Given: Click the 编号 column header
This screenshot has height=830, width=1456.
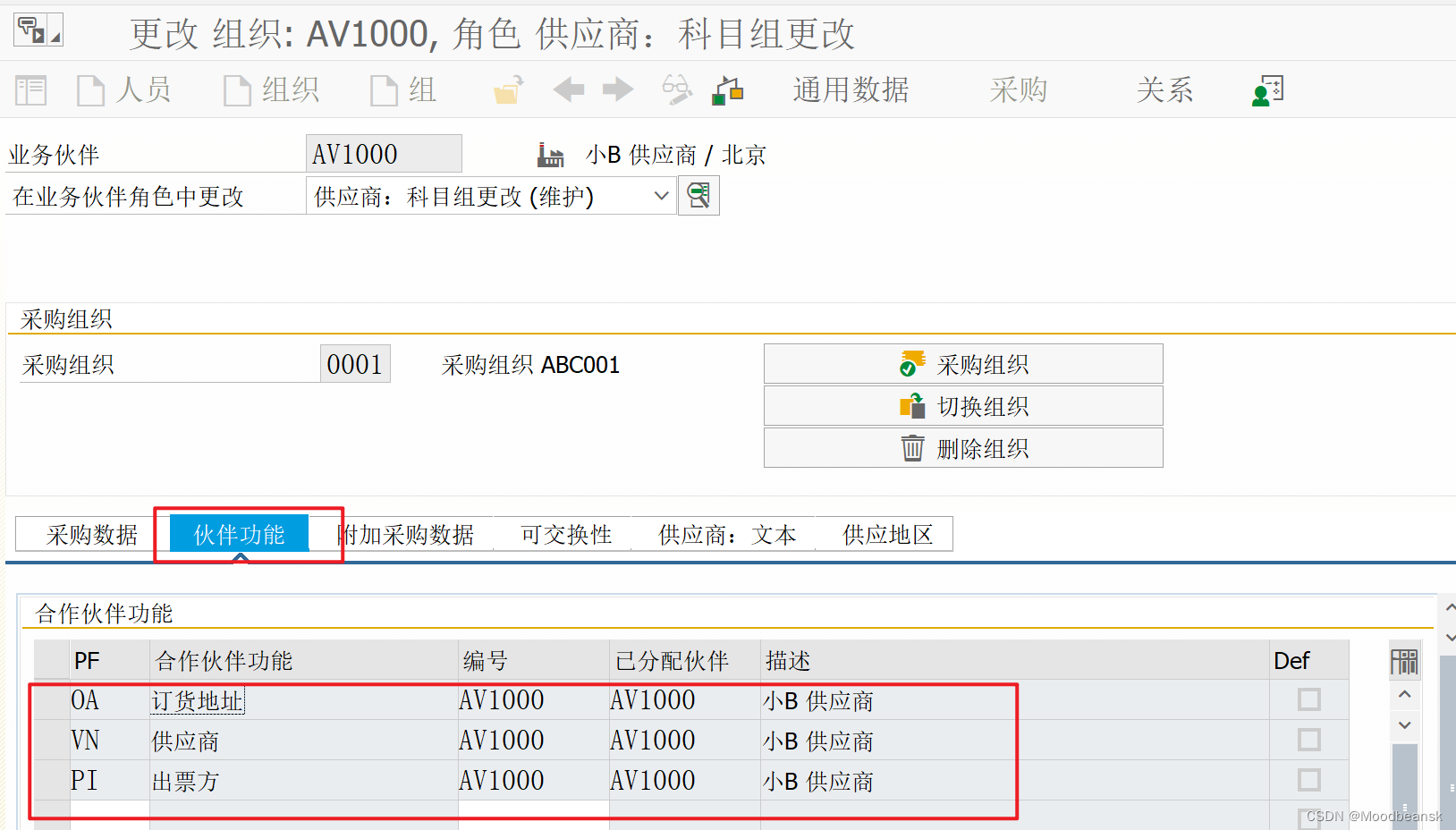Looking at the screenshot, I should 534,661.
